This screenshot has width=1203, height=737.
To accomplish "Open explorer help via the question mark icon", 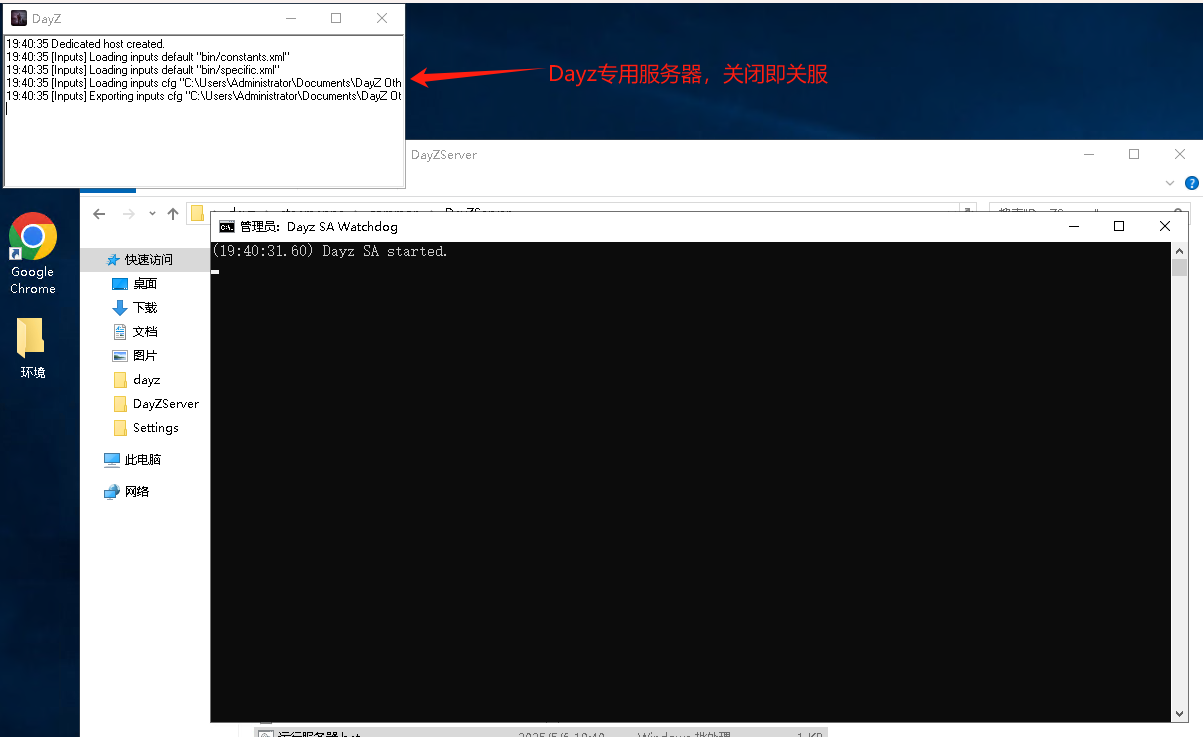I will click(1191, 183).
